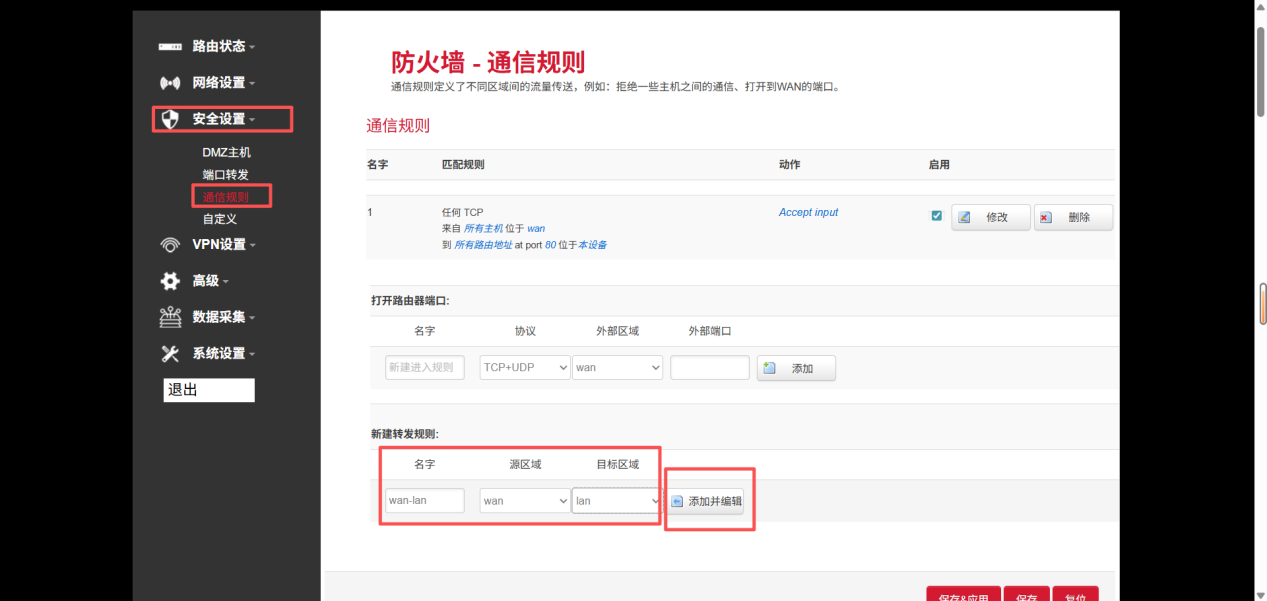Click the 高级 gear icon
The image size is (1267, 601).
tap(168, 281)
